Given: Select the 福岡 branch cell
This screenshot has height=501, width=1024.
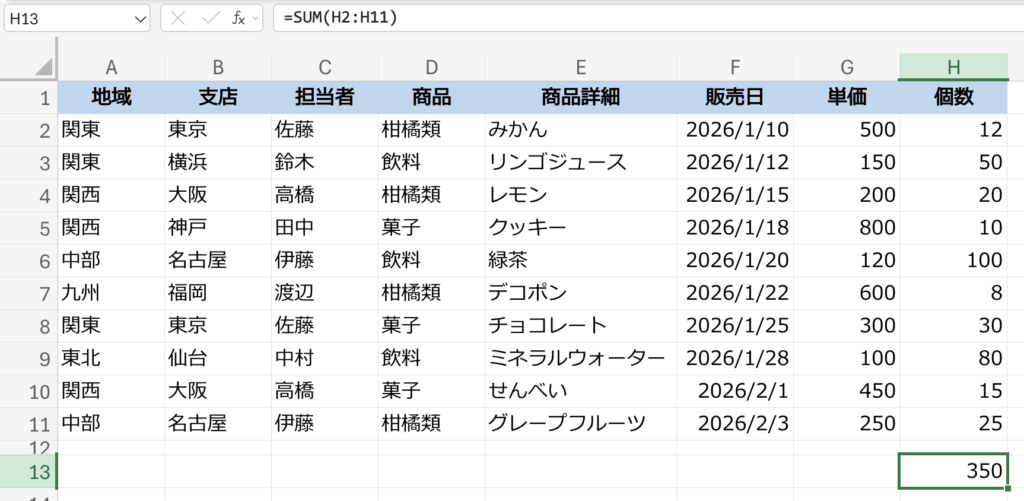Looking at the screenshot, I should pos(217,293).
